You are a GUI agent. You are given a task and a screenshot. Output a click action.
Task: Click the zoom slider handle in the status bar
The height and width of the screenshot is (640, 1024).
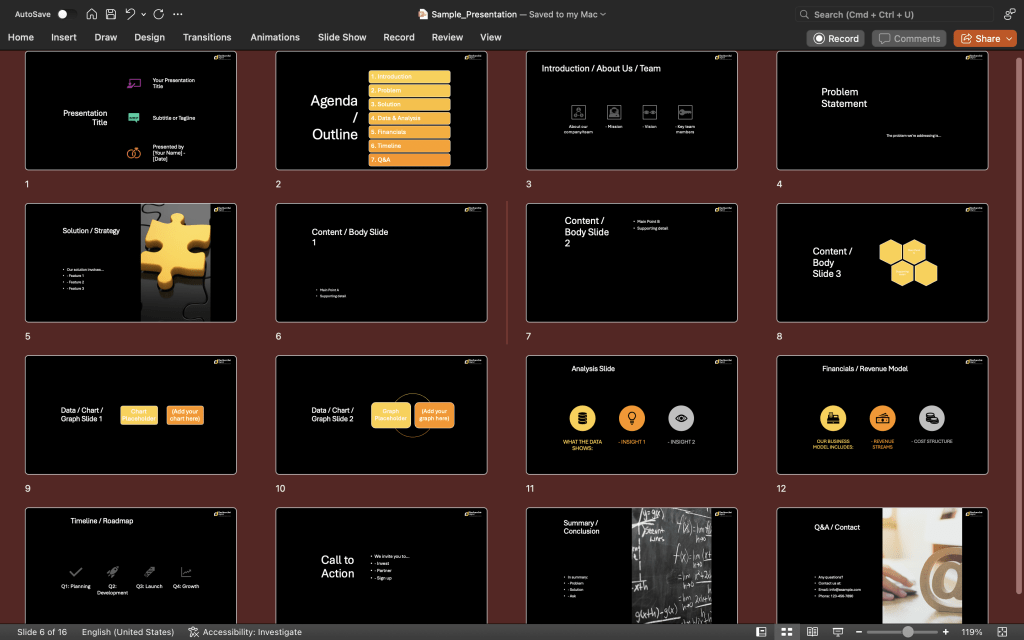pos(907,632)
